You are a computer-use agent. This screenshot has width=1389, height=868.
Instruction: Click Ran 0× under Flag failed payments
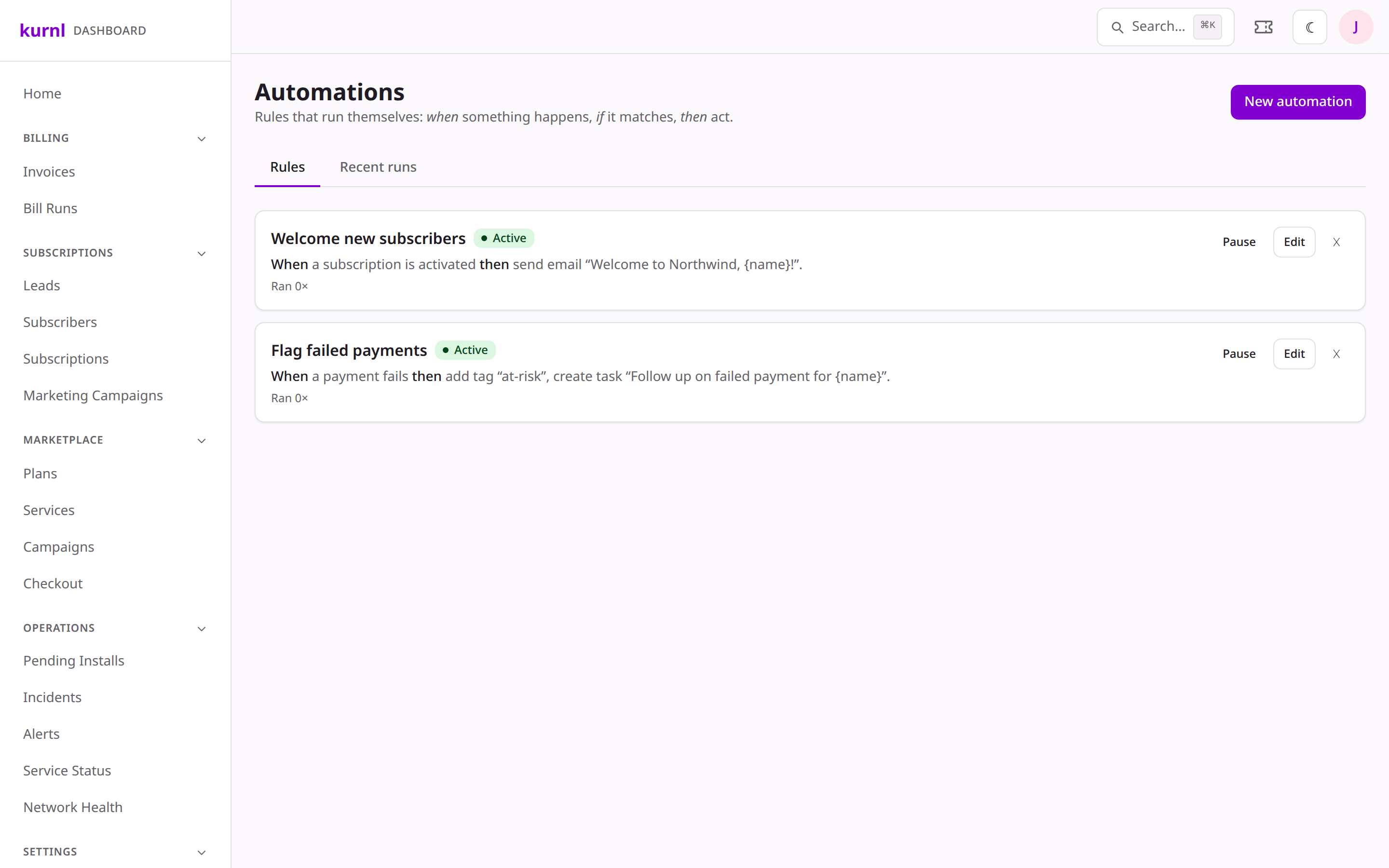(289, 398)
